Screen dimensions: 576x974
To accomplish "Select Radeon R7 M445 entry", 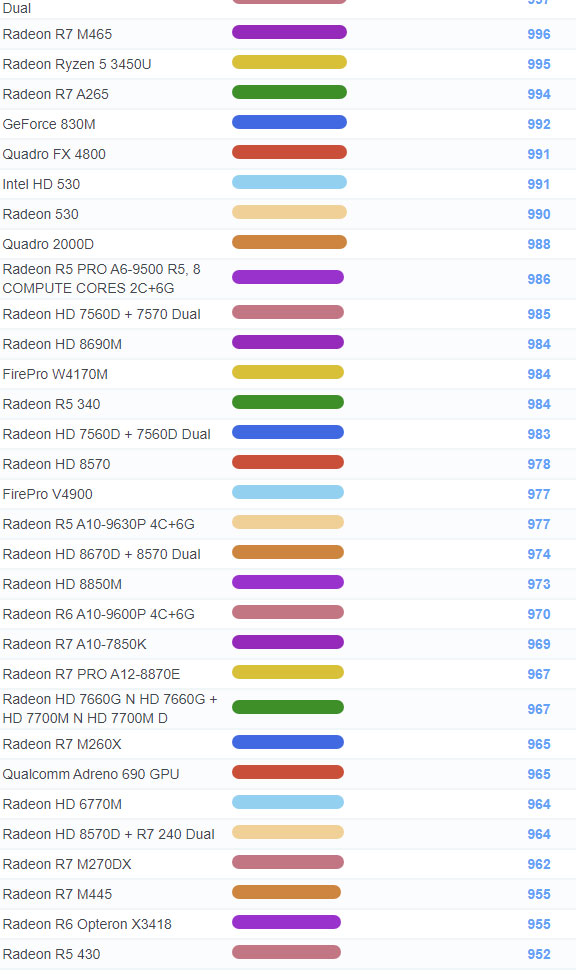I will 57,894.
